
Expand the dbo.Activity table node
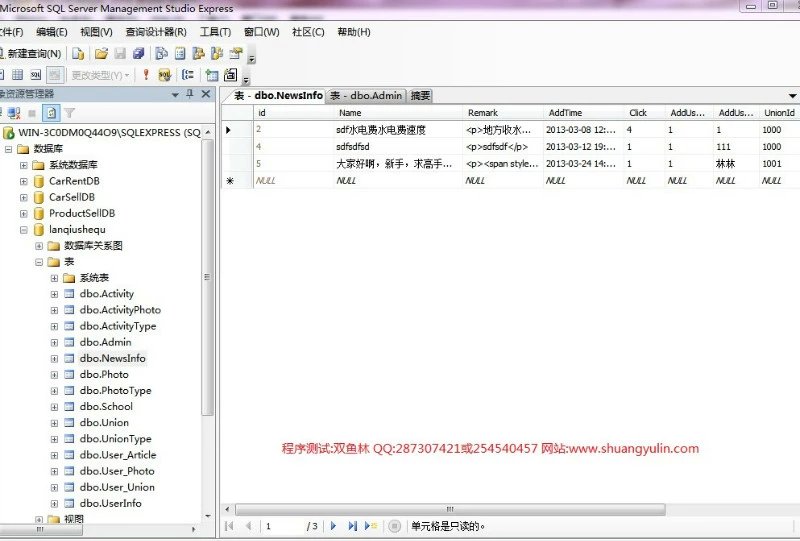tap(54, 294)
